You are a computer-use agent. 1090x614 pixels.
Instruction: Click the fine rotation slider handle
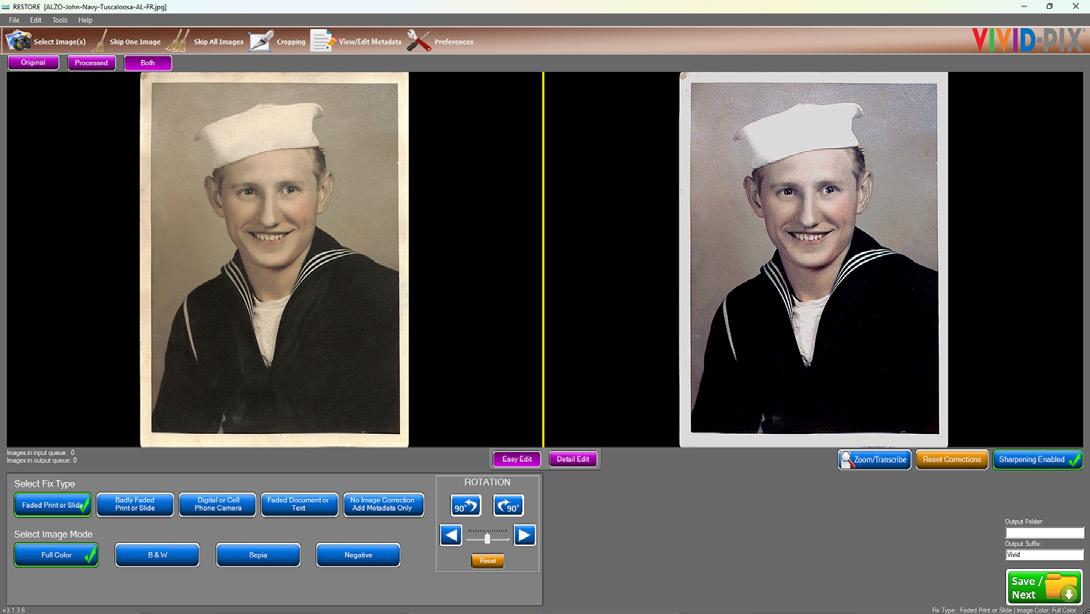[x=487, y=538]
